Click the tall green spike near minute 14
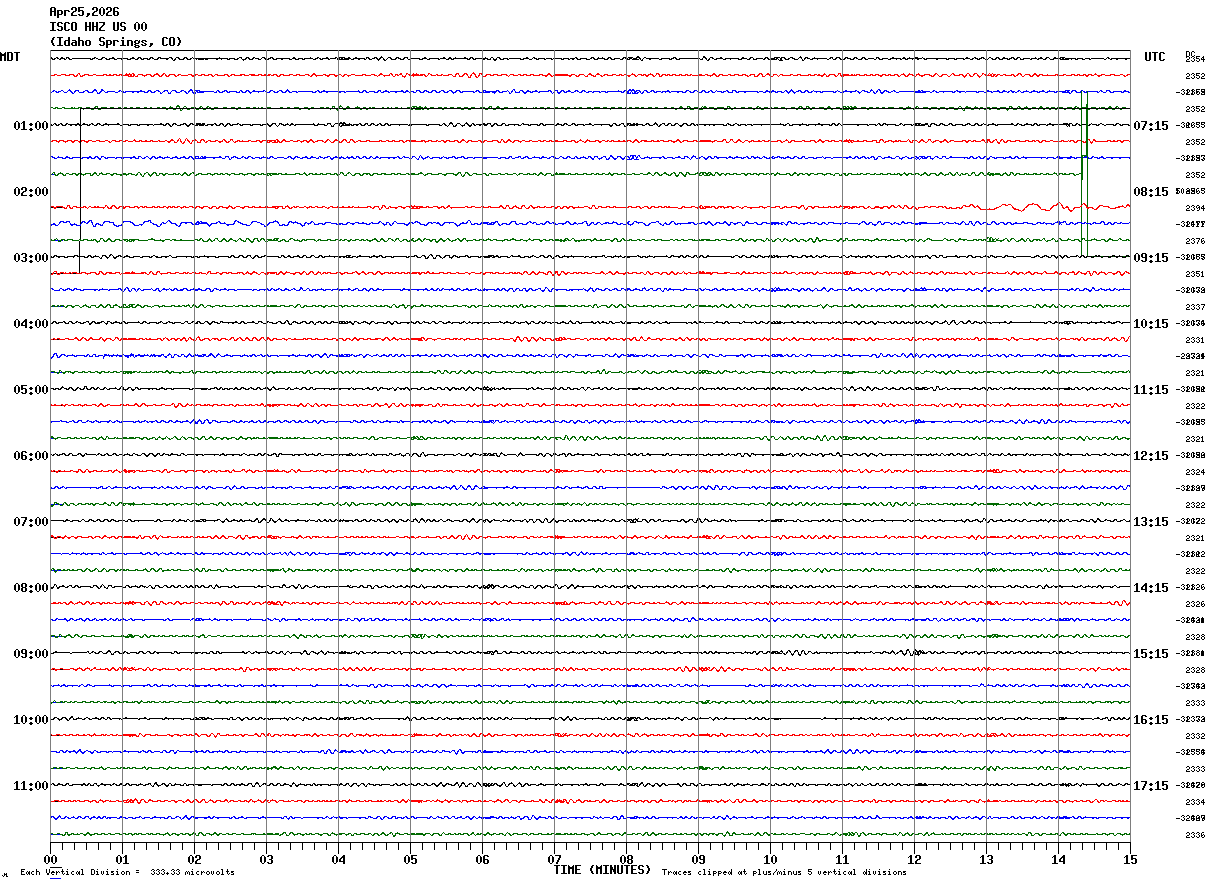 (1086, 130)
